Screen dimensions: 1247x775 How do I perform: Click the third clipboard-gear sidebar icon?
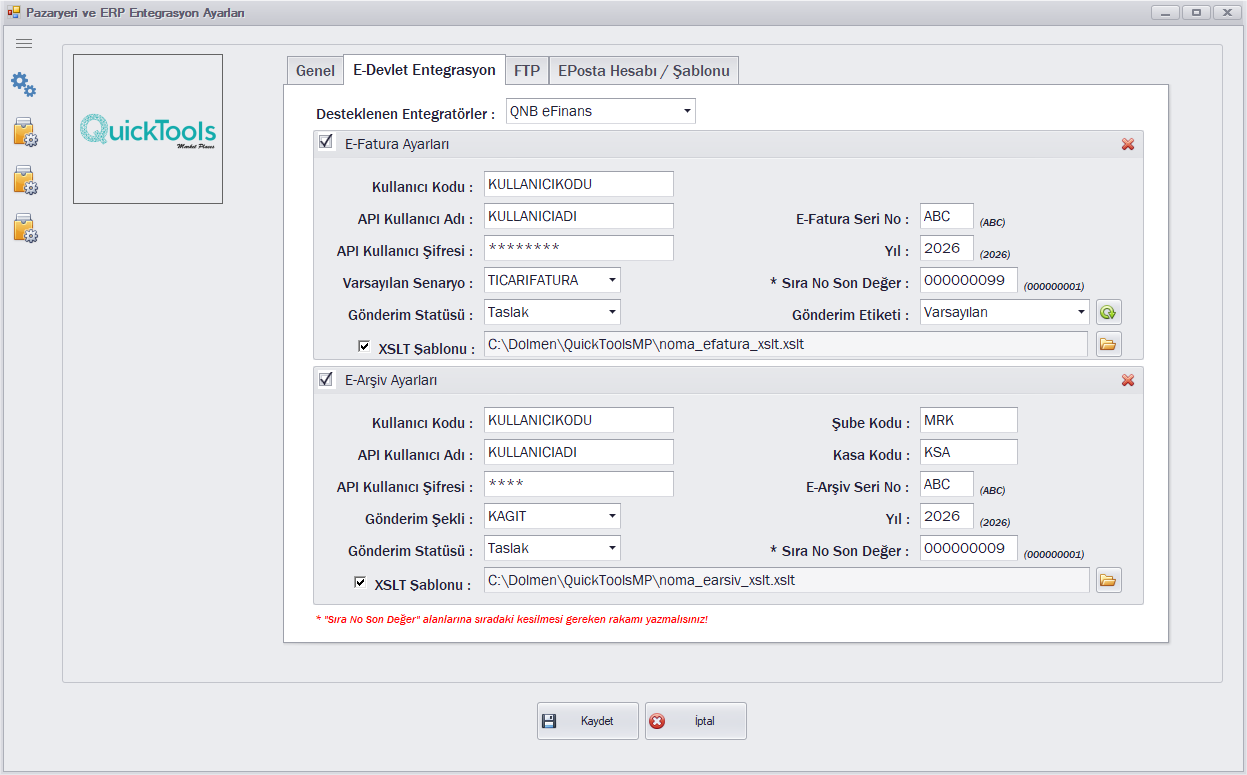click(25, 228)
